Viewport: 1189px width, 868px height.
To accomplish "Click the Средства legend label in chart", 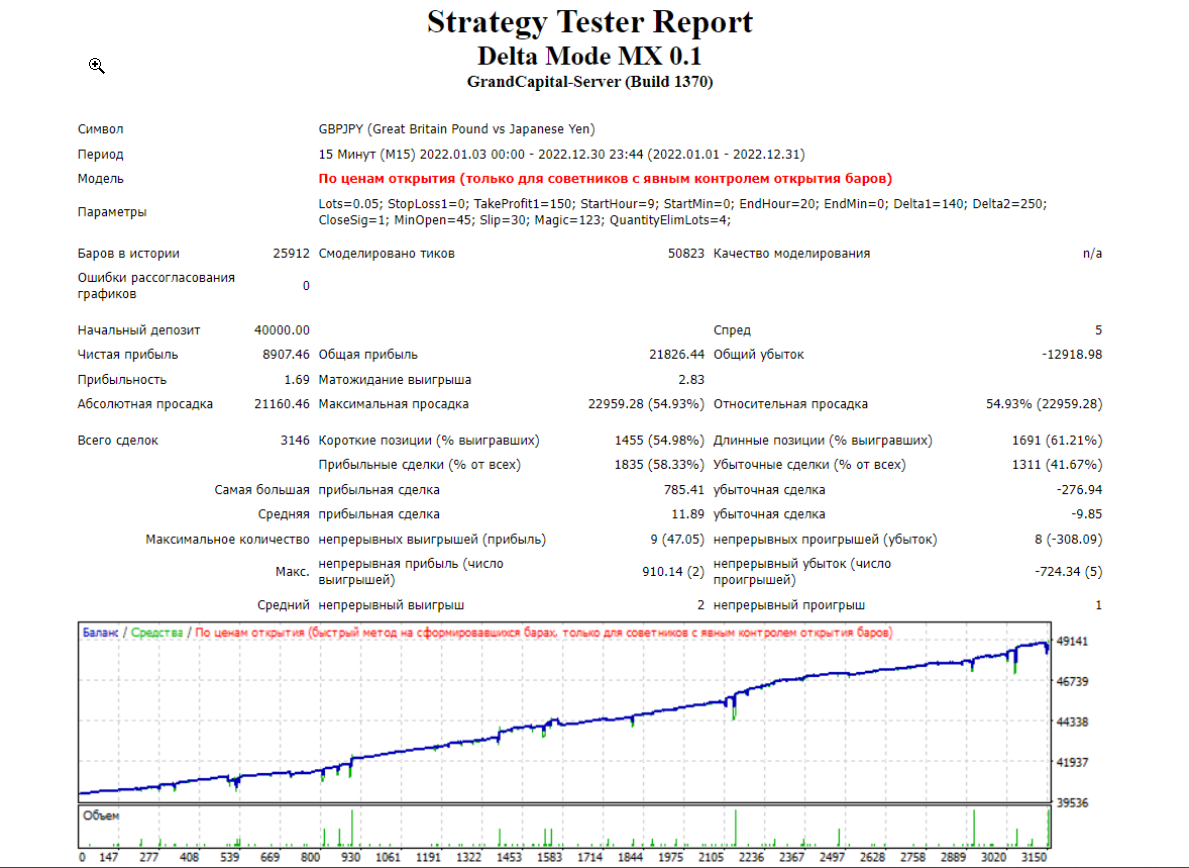I will coord(157,632).
